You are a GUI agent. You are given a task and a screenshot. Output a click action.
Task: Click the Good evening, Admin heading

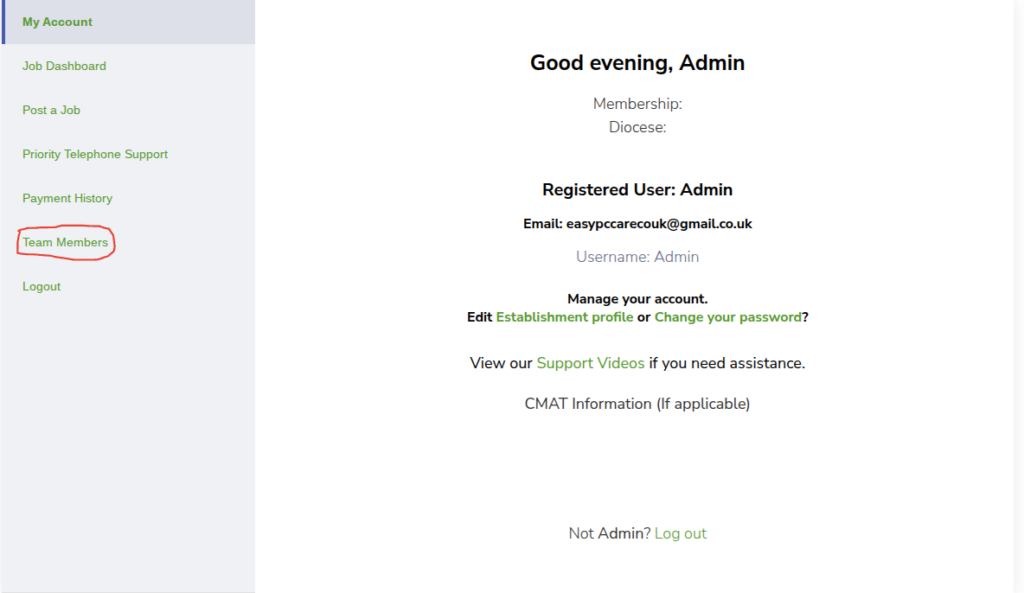[x=637, y=63]
